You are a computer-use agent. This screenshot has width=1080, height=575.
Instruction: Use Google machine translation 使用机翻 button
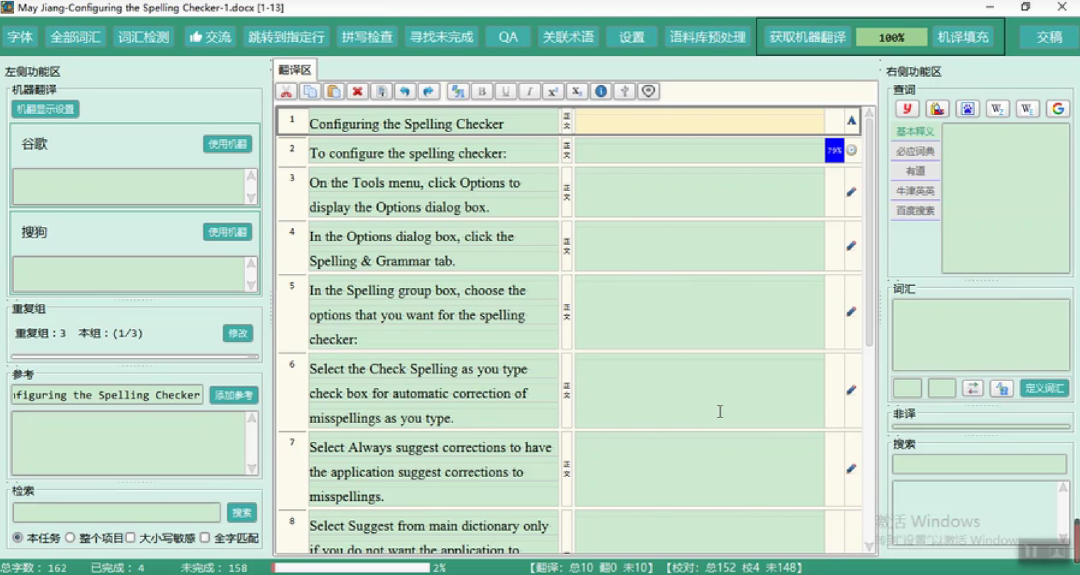click(227, 144)
